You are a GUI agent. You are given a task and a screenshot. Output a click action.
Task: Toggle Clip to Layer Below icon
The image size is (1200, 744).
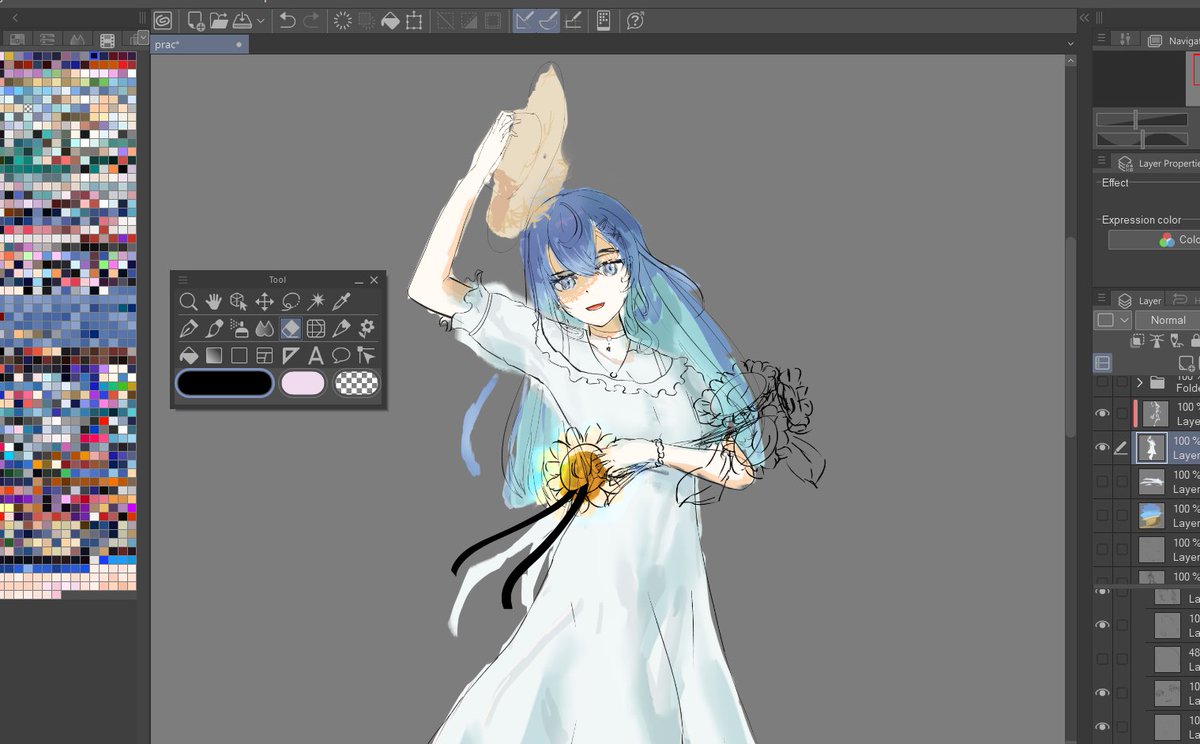1138,341
